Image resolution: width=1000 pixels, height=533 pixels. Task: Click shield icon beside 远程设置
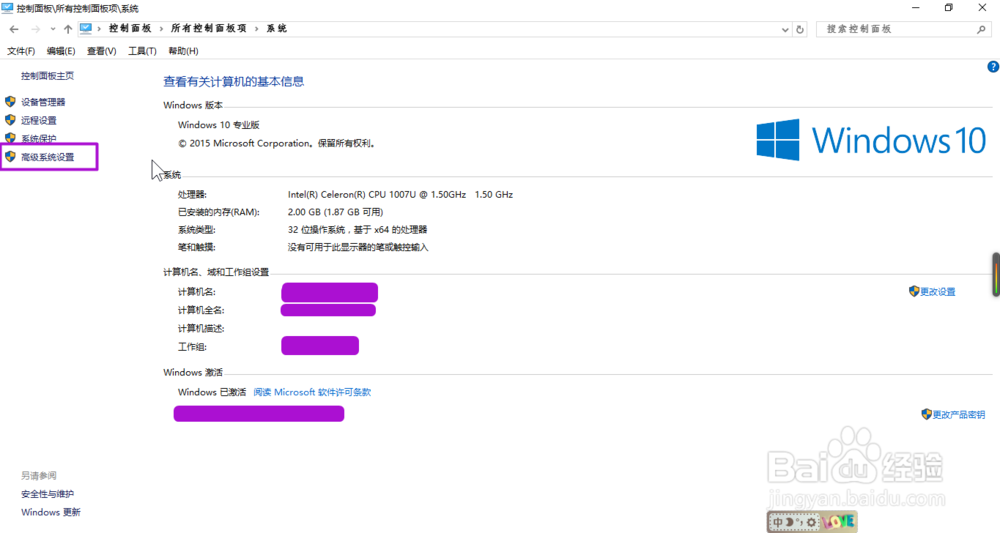tap(10, 120)
